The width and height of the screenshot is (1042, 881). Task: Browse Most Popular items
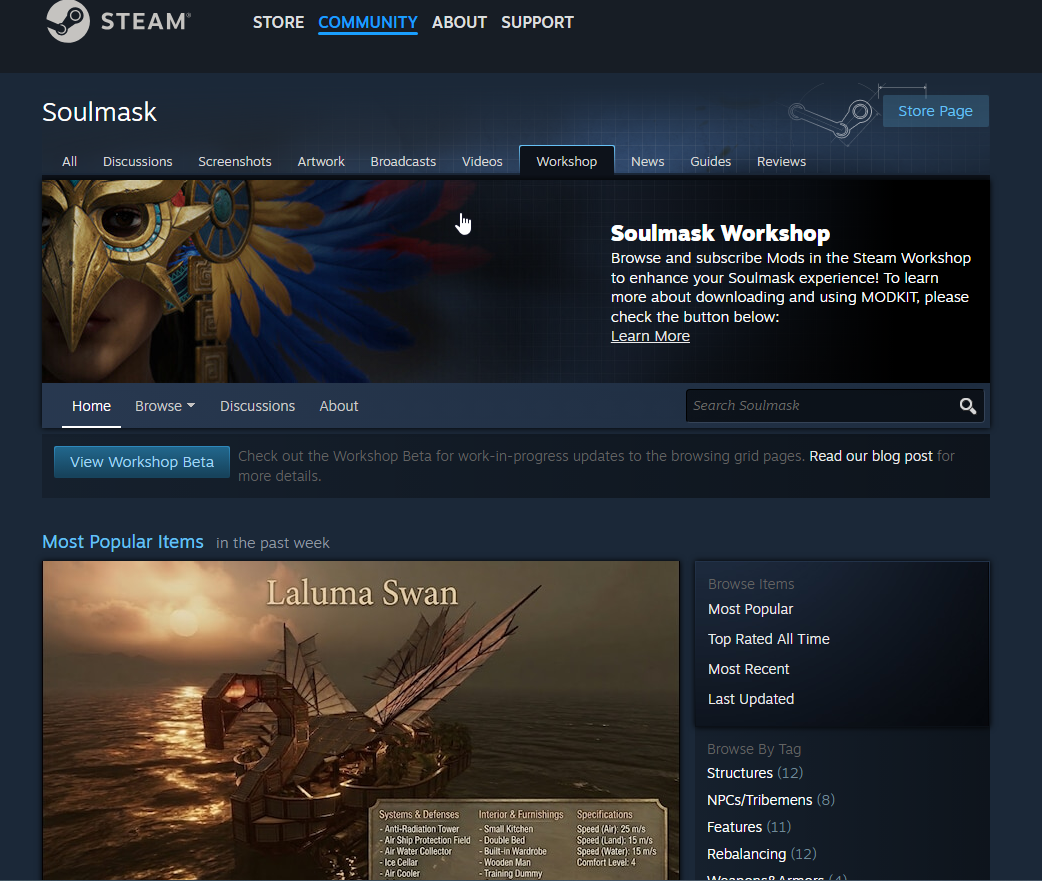point(750,609)
